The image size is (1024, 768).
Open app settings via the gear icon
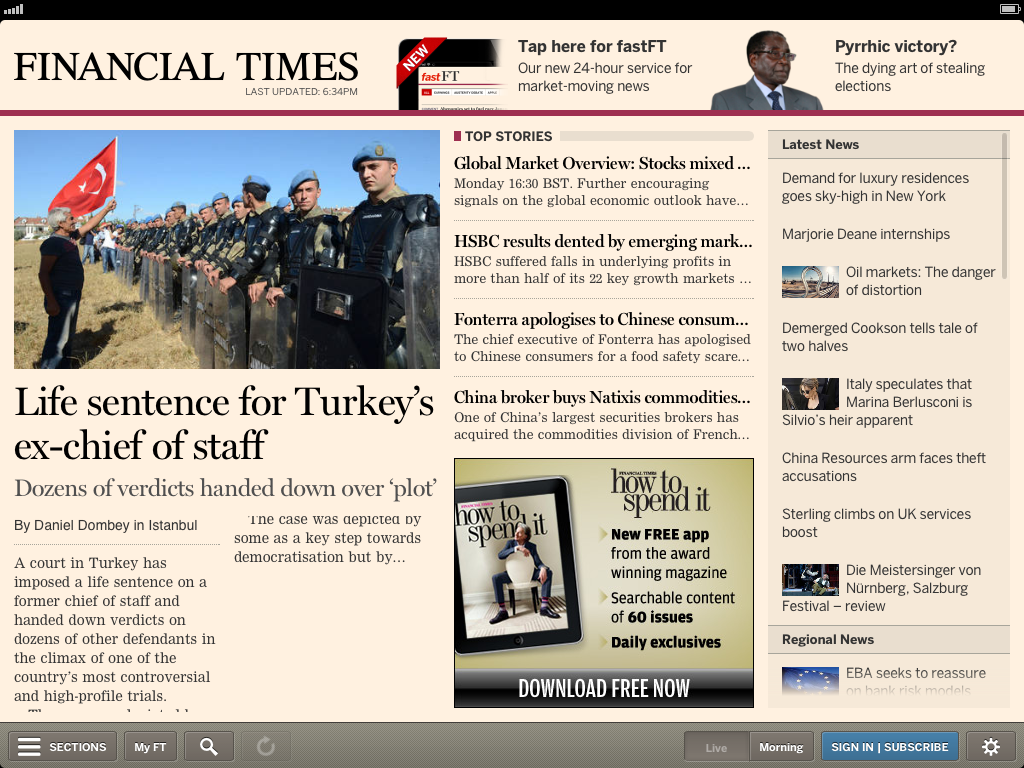(989, 746)
